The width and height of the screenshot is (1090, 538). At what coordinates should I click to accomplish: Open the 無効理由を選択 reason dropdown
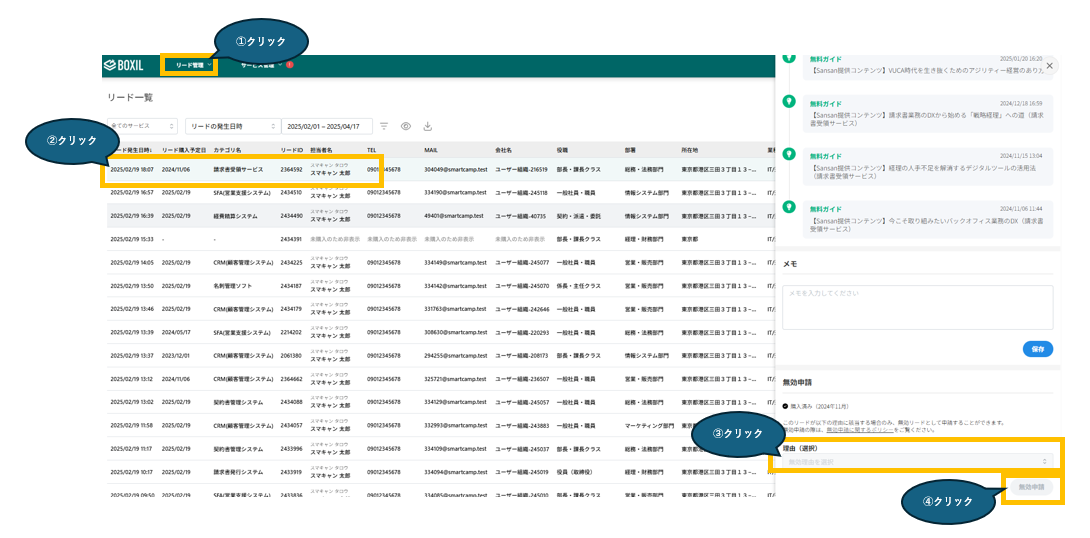(916, 461)
